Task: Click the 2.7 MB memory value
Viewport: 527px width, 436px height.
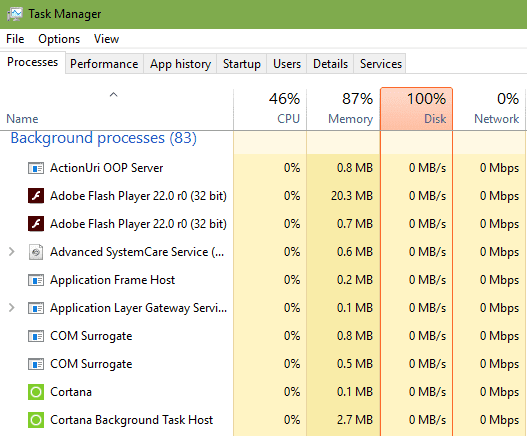Action: pyautogui.click(x=355, y=420)
